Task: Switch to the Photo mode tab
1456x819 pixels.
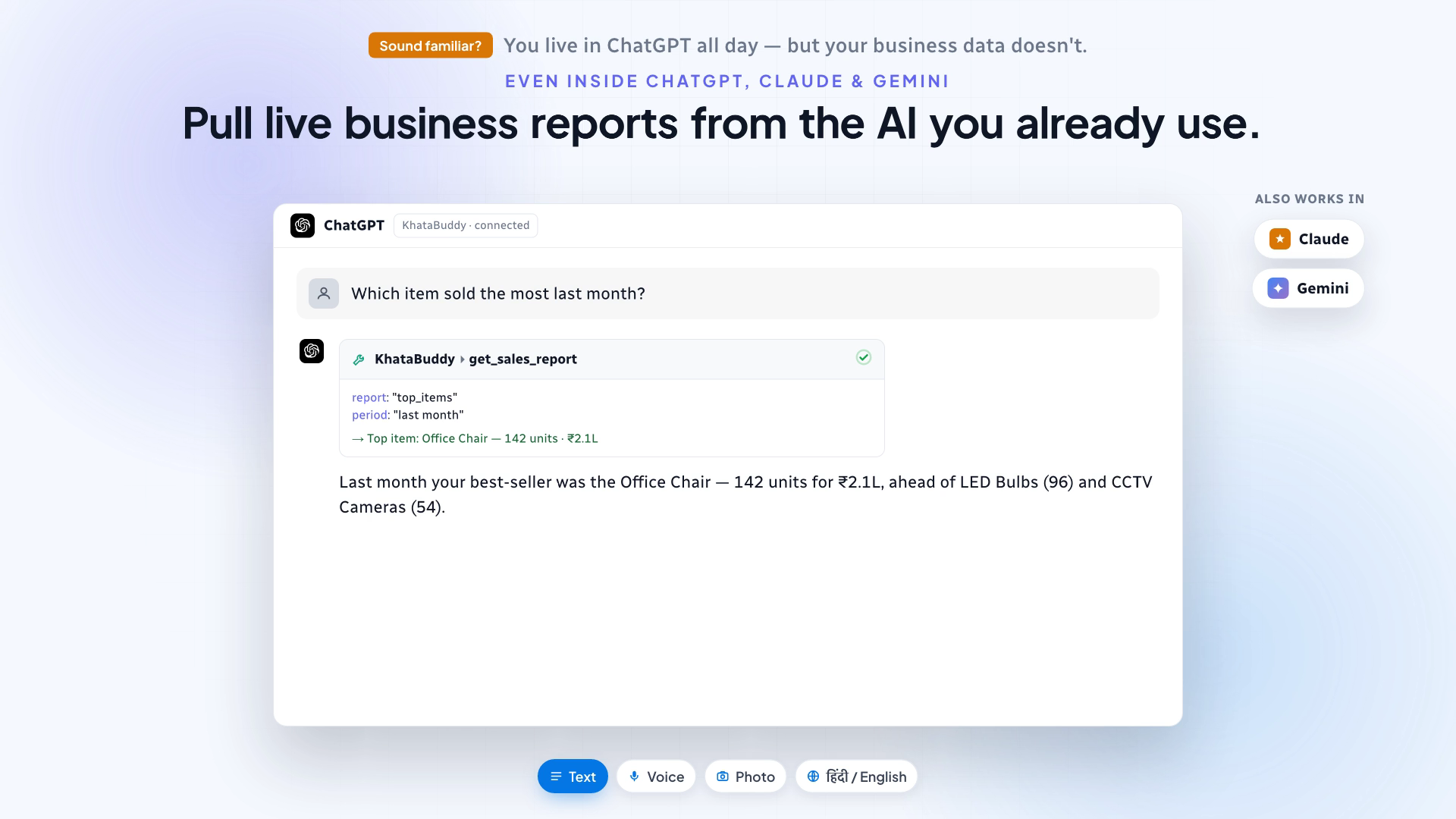Action: (x=745, y=777)
